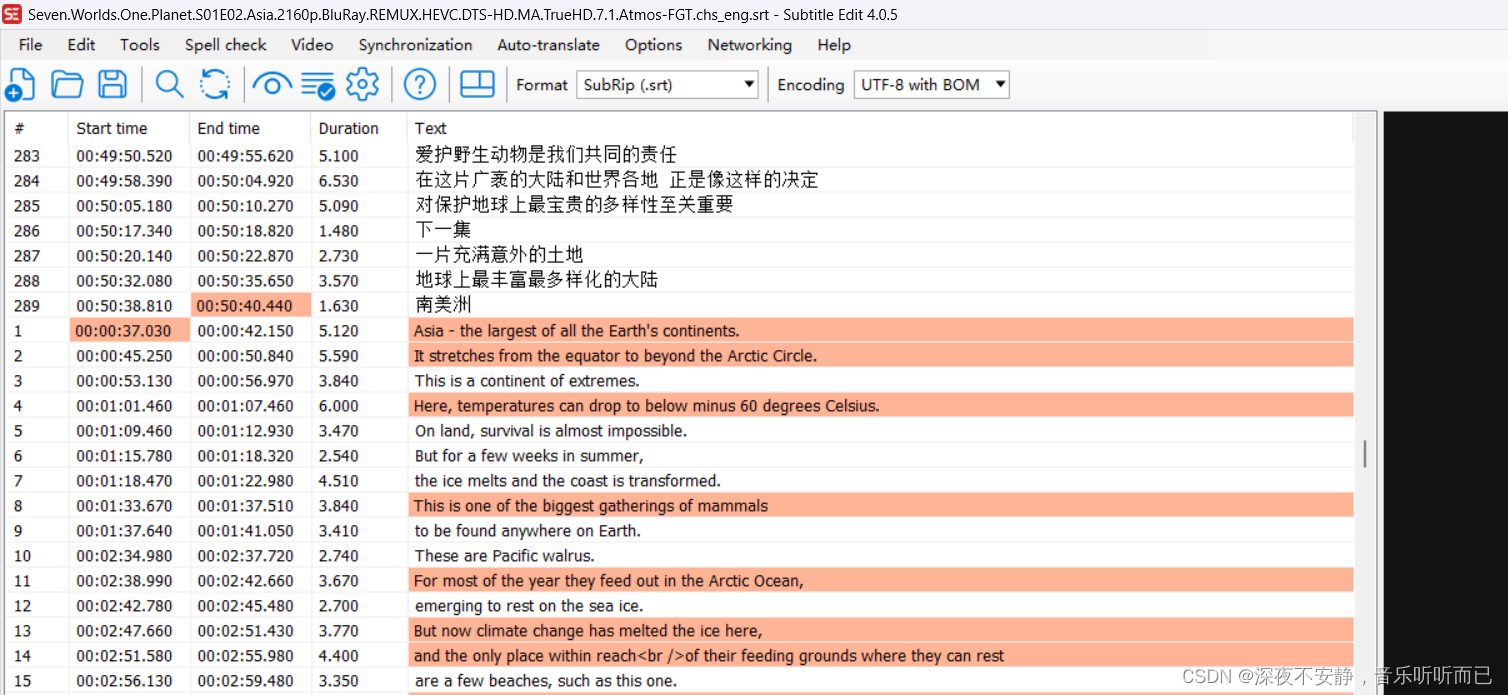This screenshot has width=1508, height=695.
Task: Select line "These are Pacific walrus."
Action: click(881, 556)
